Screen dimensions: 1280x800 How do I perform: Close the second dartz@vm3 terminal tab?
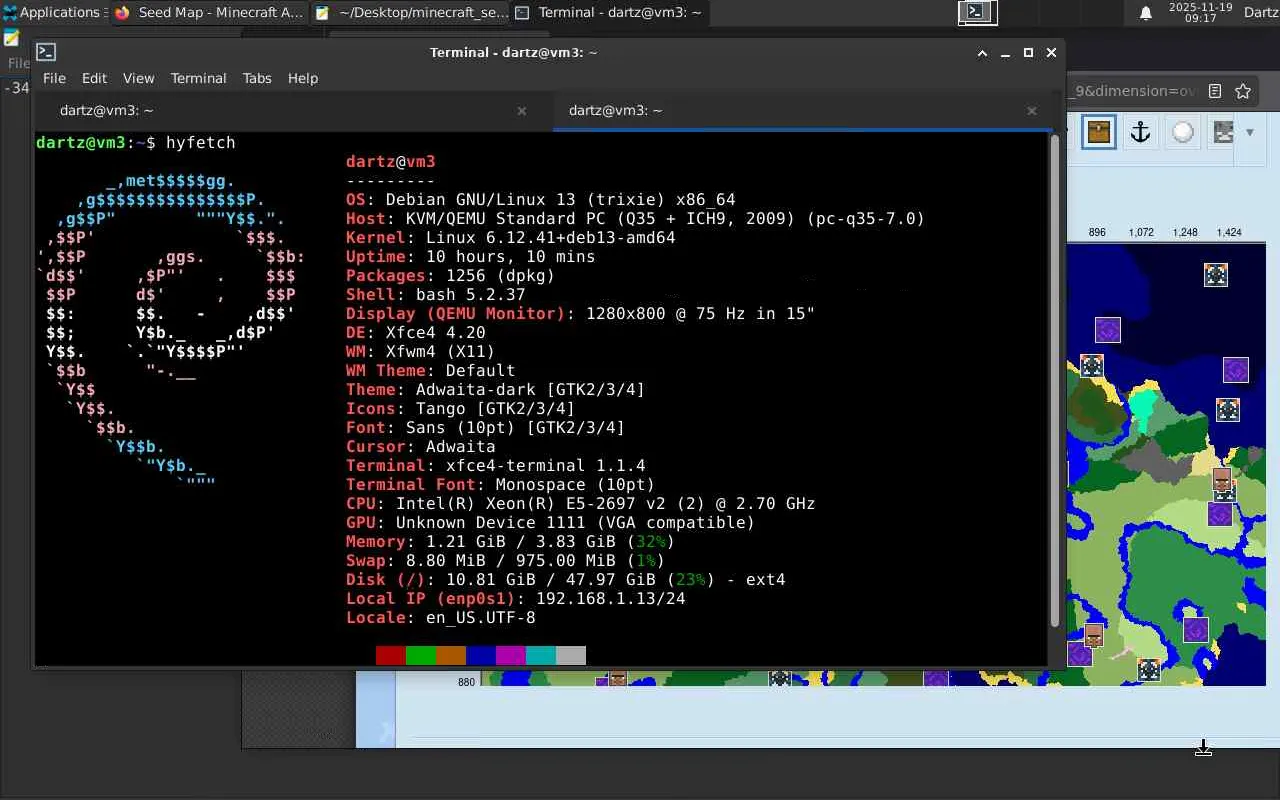pos(1031,111)
